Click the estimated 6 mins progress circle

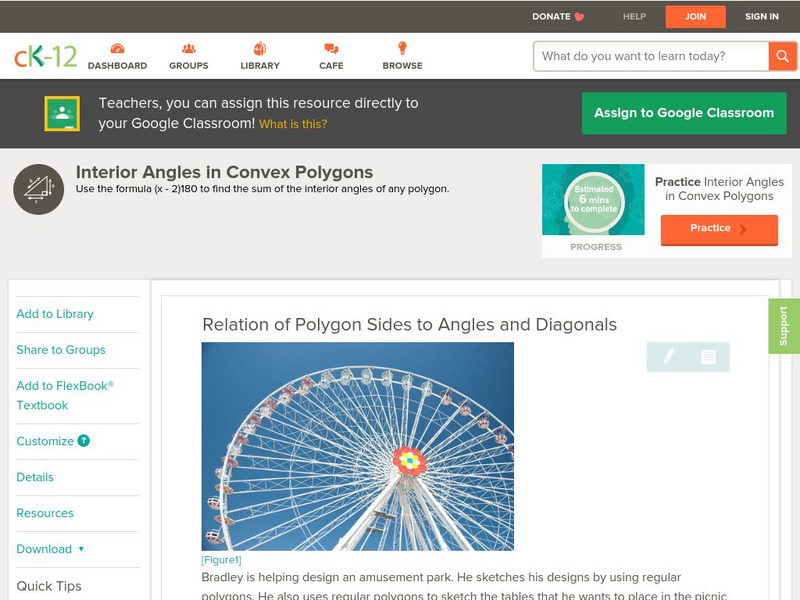(x=594, y=200)
